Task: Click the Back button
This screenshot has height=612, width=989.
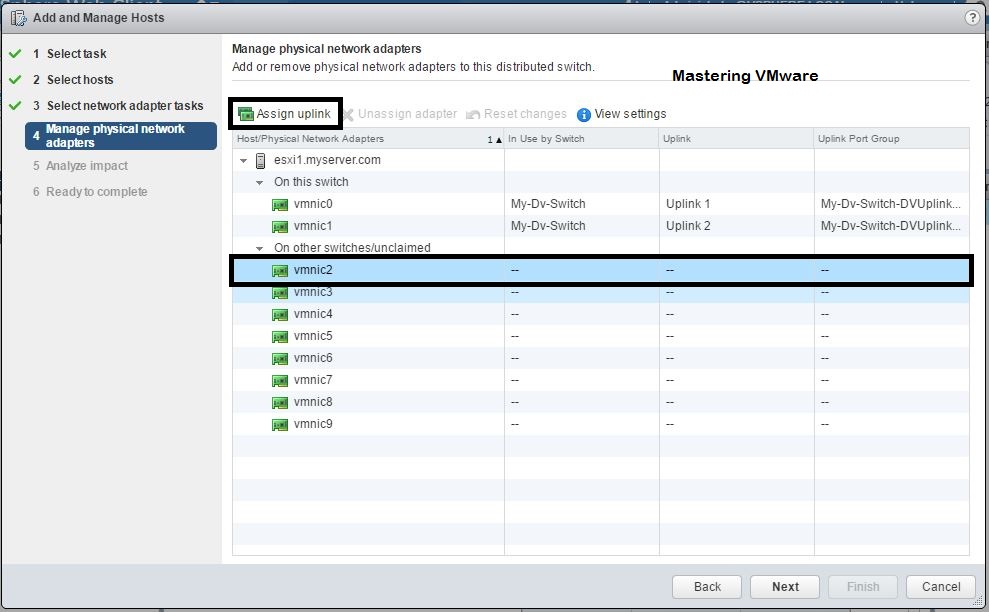Action: [x=706, y=587]
